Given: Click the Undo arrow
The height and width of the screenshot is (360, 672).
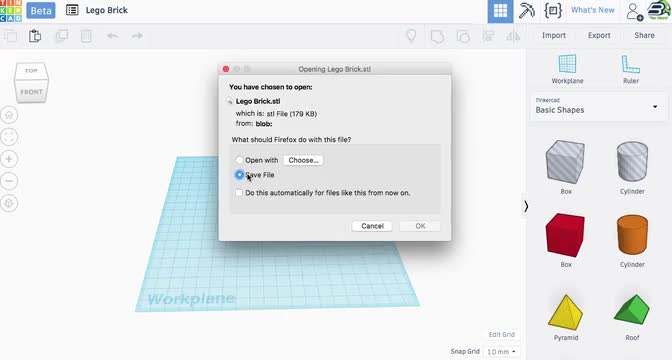Looking at the screenshot, I should pos(112,36).
